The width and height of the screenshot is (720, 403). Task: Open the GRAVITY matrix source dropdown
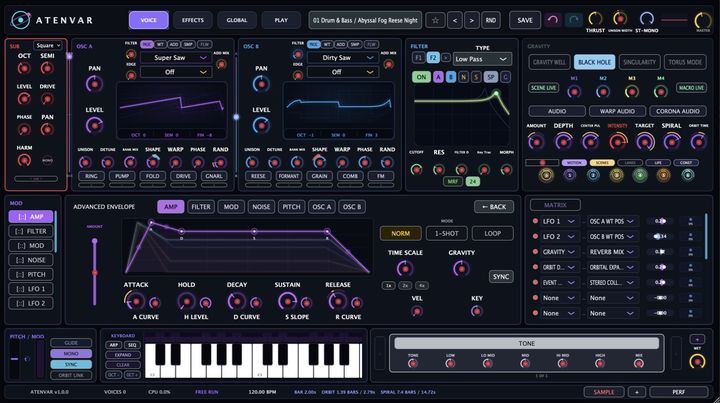pyautogui.click(x=559, y=252)
